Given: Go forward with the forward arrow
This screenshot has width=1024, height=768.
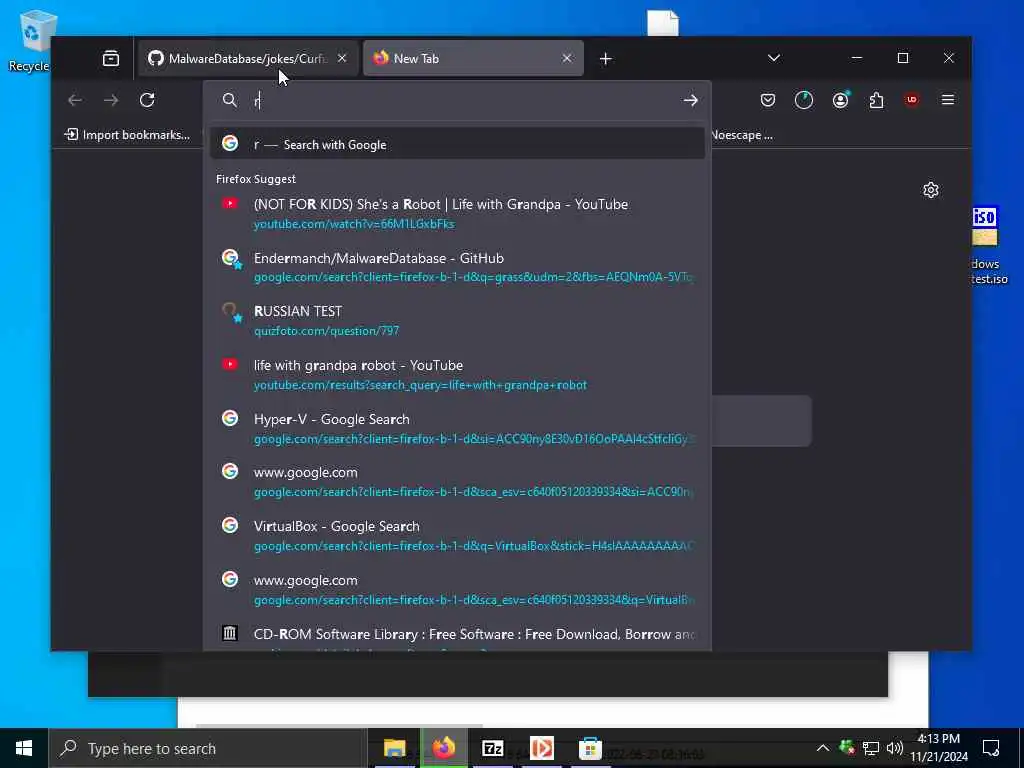Looking at the screenshot, I should (x=112, y=100).
